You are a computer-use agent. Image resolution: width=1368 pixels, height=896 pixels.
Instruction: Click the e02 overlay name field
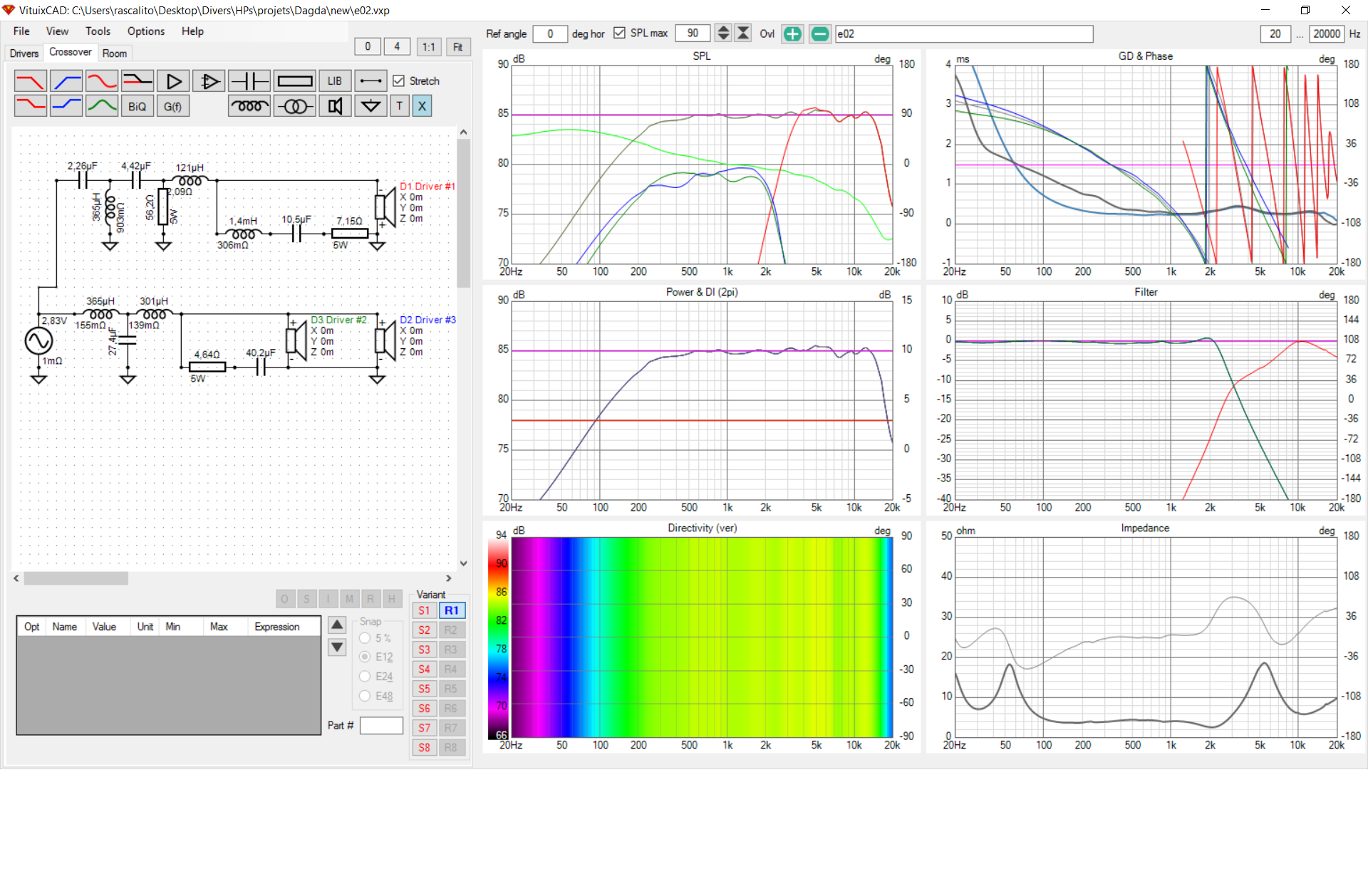tap(963, 33)
